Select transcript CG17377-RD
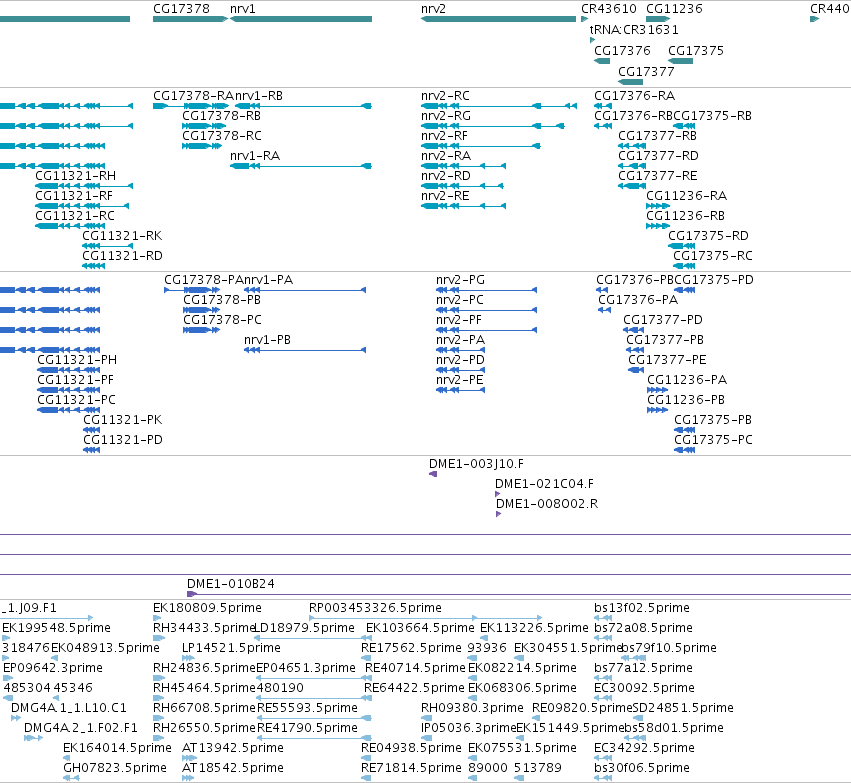Image resolution: width=851 pixels, height=783 pixels. [x=658, y=156]
